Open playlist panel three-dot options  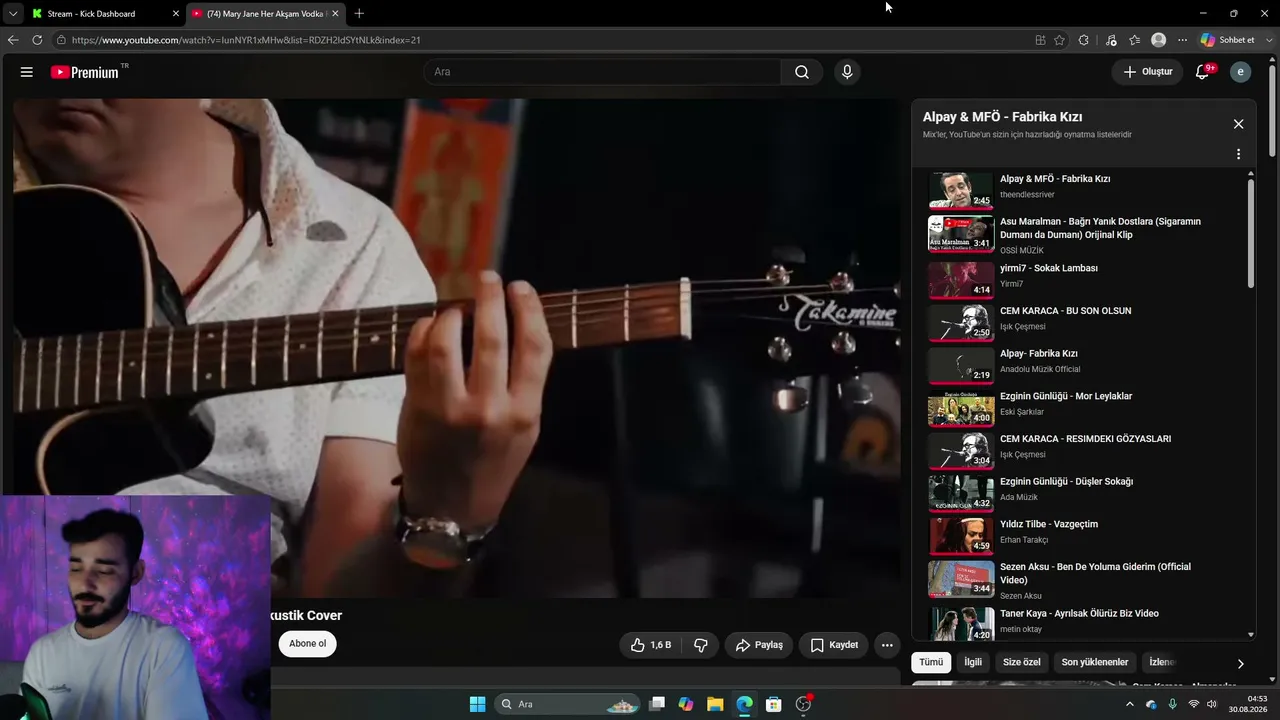coord(1238,154)
